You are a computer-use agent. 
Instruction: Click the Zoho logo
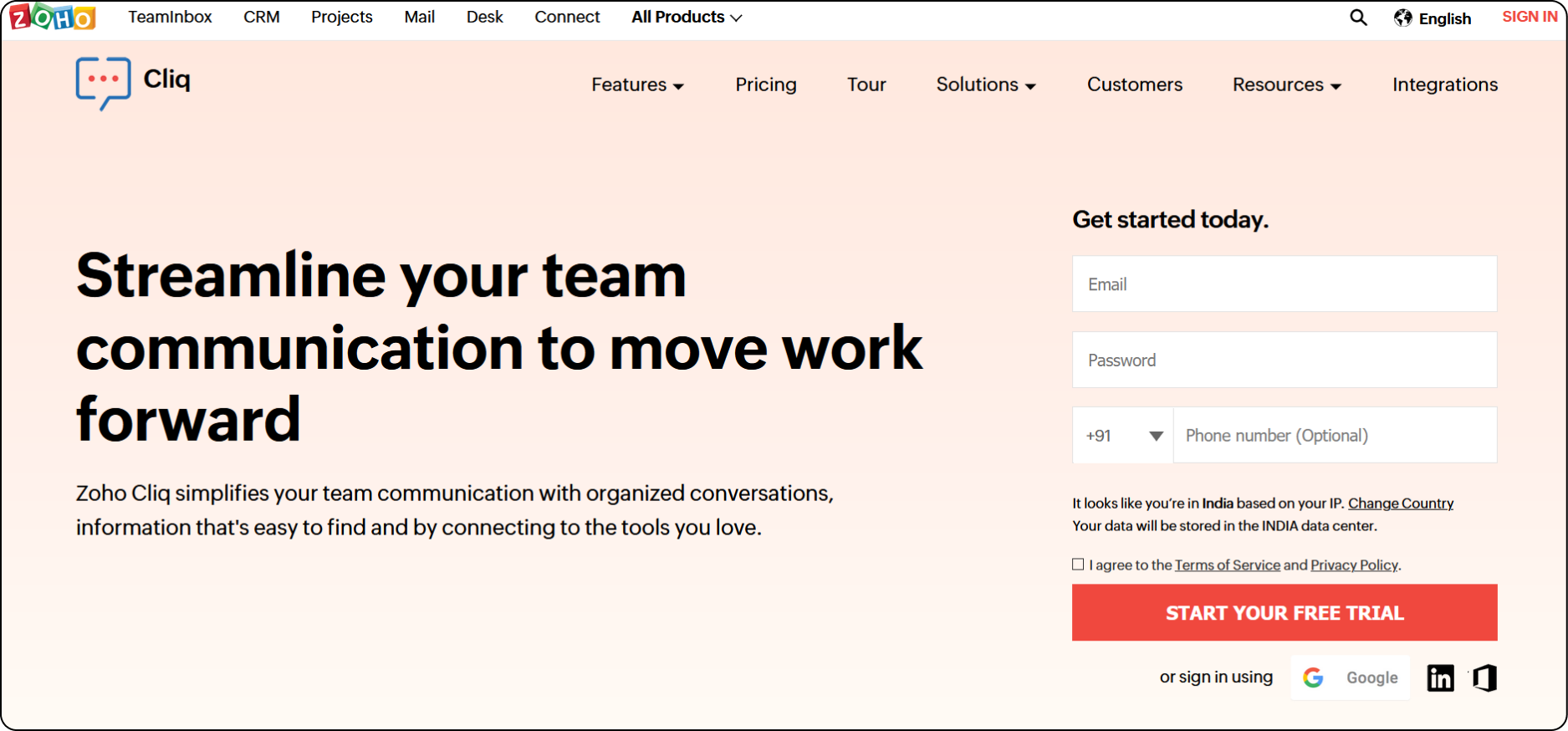coord(53,17)
